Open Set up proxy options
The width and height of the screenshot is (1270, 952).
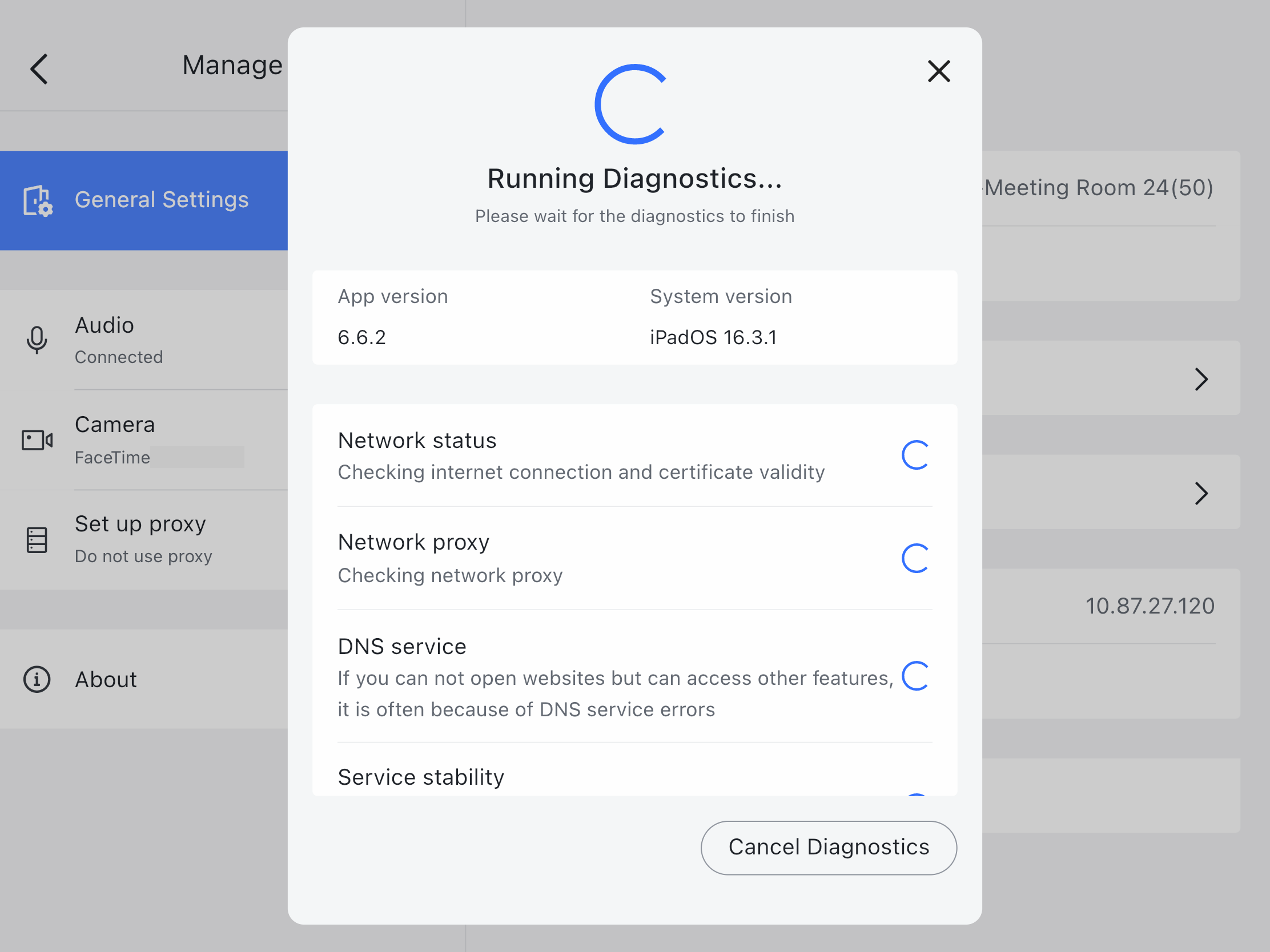(140, 523)
